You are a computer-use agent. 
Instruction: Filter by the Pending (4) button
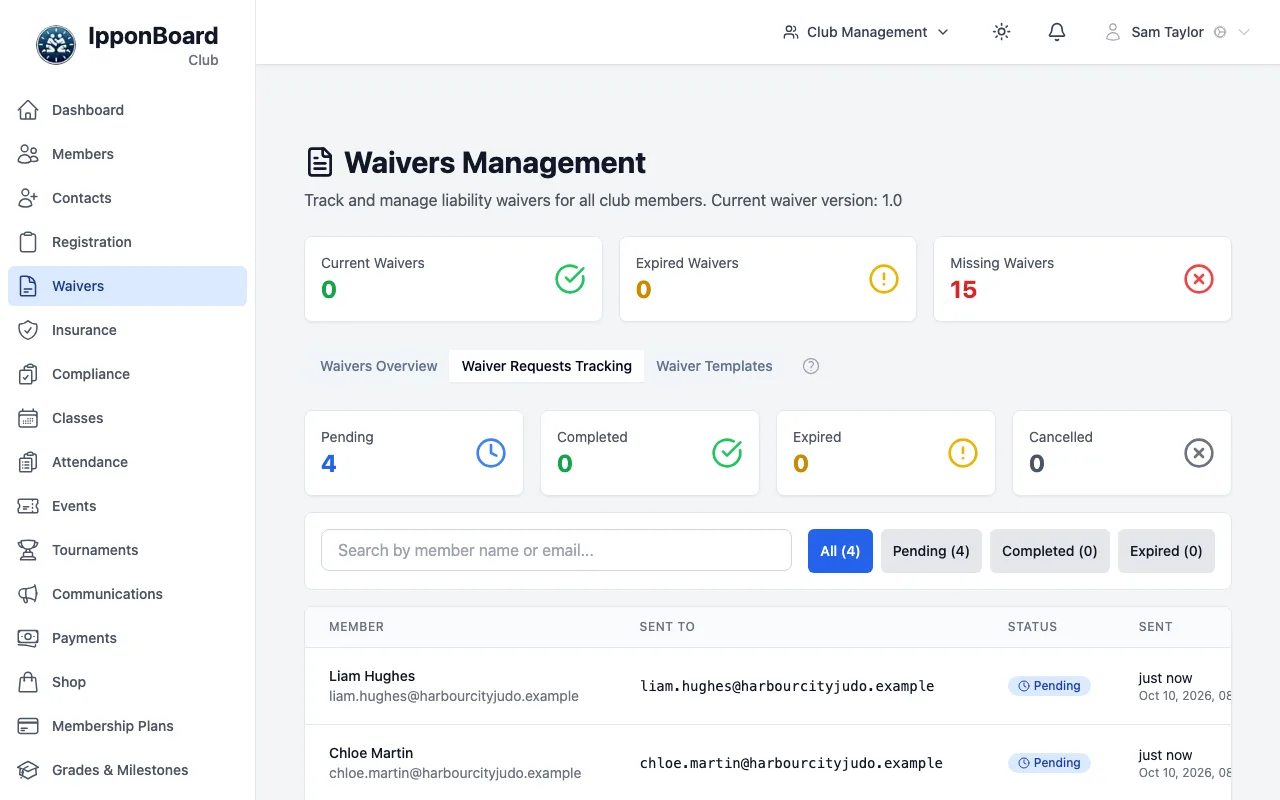click(931, 551)
